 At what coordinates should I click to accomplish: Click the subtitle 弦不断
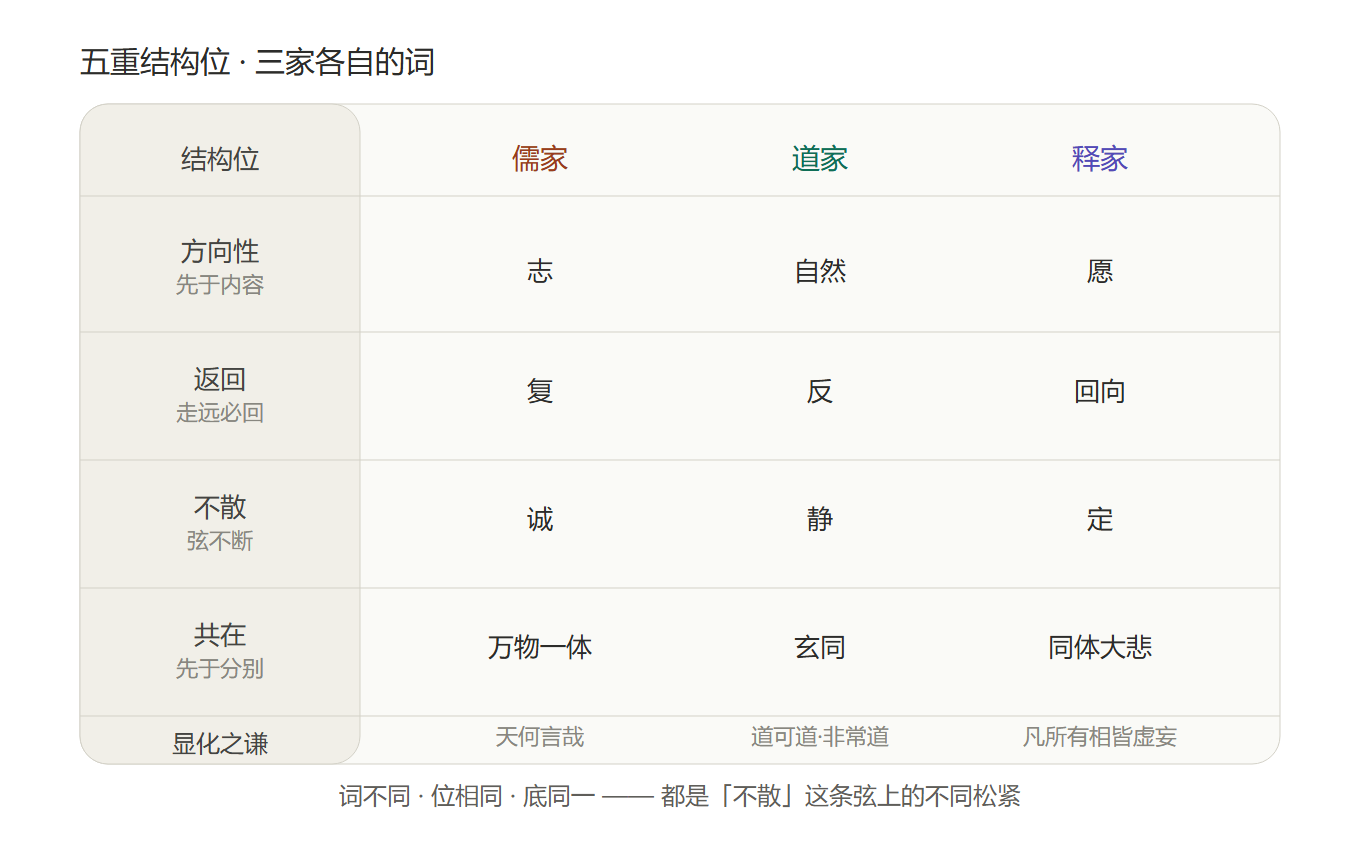220,541
